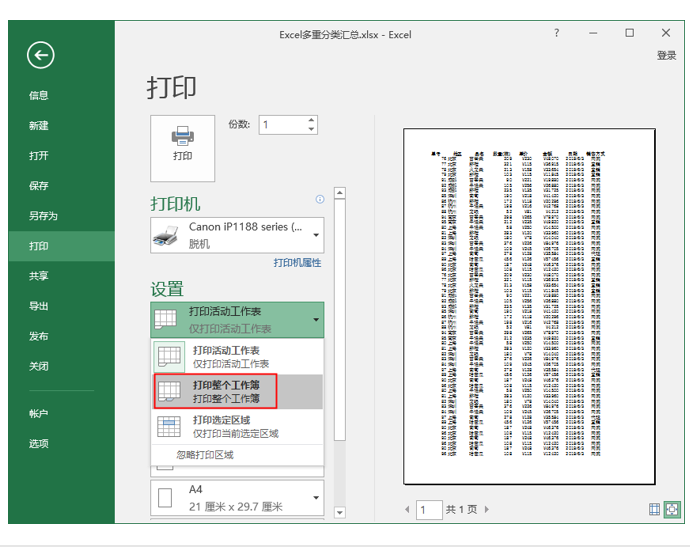This screenshot has height=547, width=690.
Task: Click the large printer 打印 button
Action: coord(183,148)
